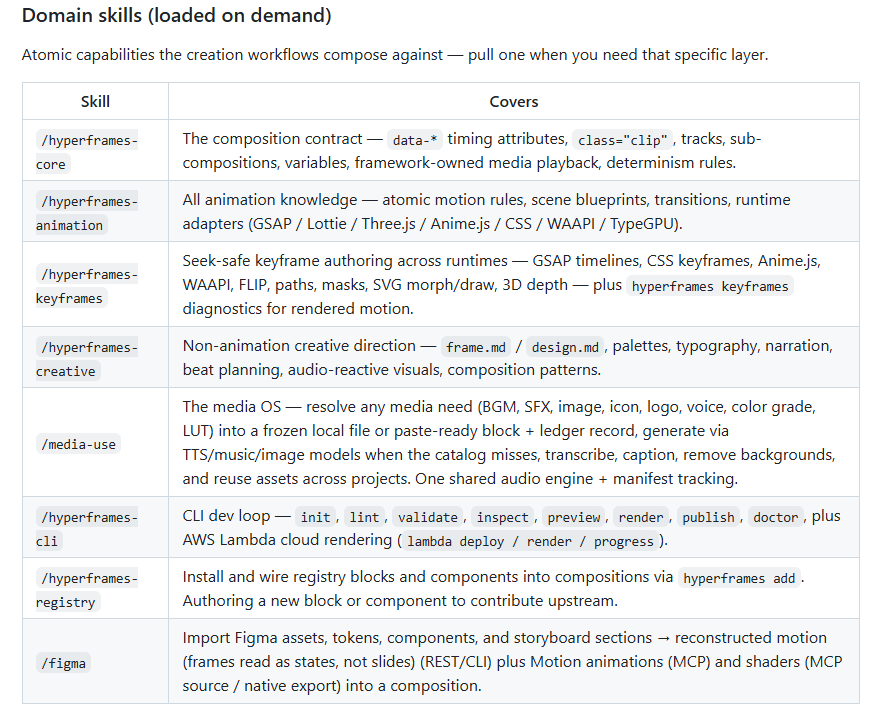
Task: Click the /hyperframes-animation skill code label
Action: point(87,213)
